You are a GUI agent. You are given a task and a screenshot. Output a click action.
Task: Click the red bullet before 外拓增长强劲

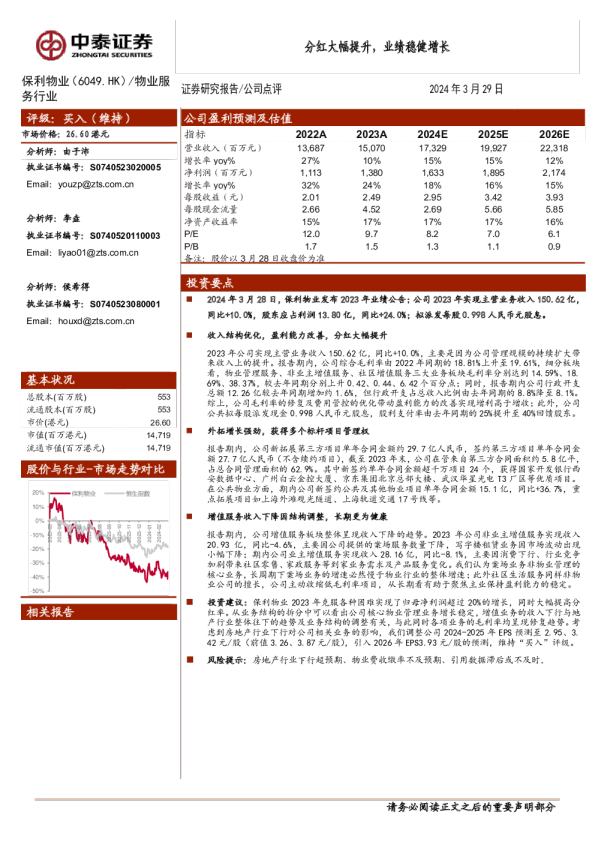click(x=190, y=430)
